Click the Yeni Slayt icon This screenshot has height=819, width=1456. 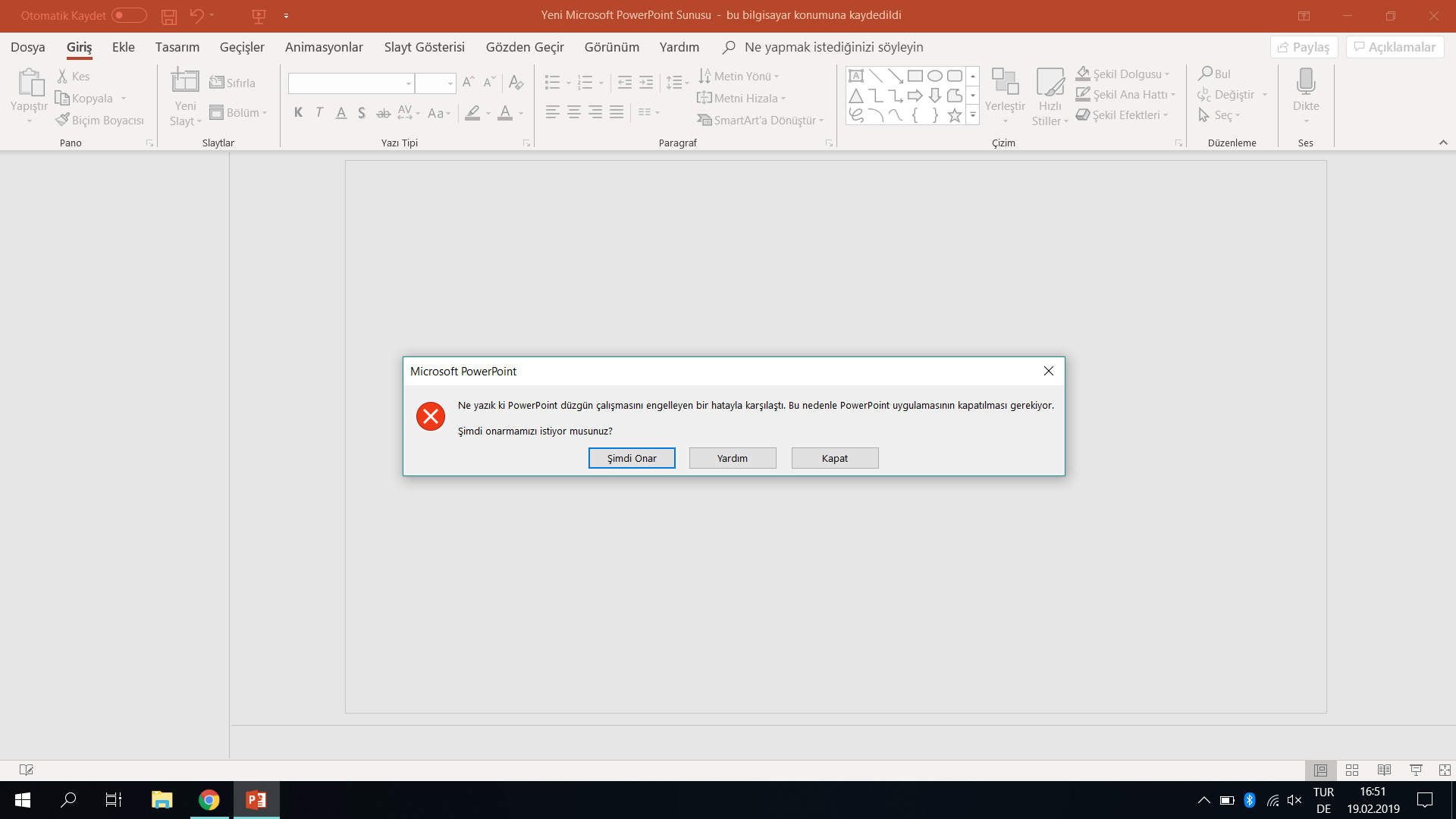(185, 80)
